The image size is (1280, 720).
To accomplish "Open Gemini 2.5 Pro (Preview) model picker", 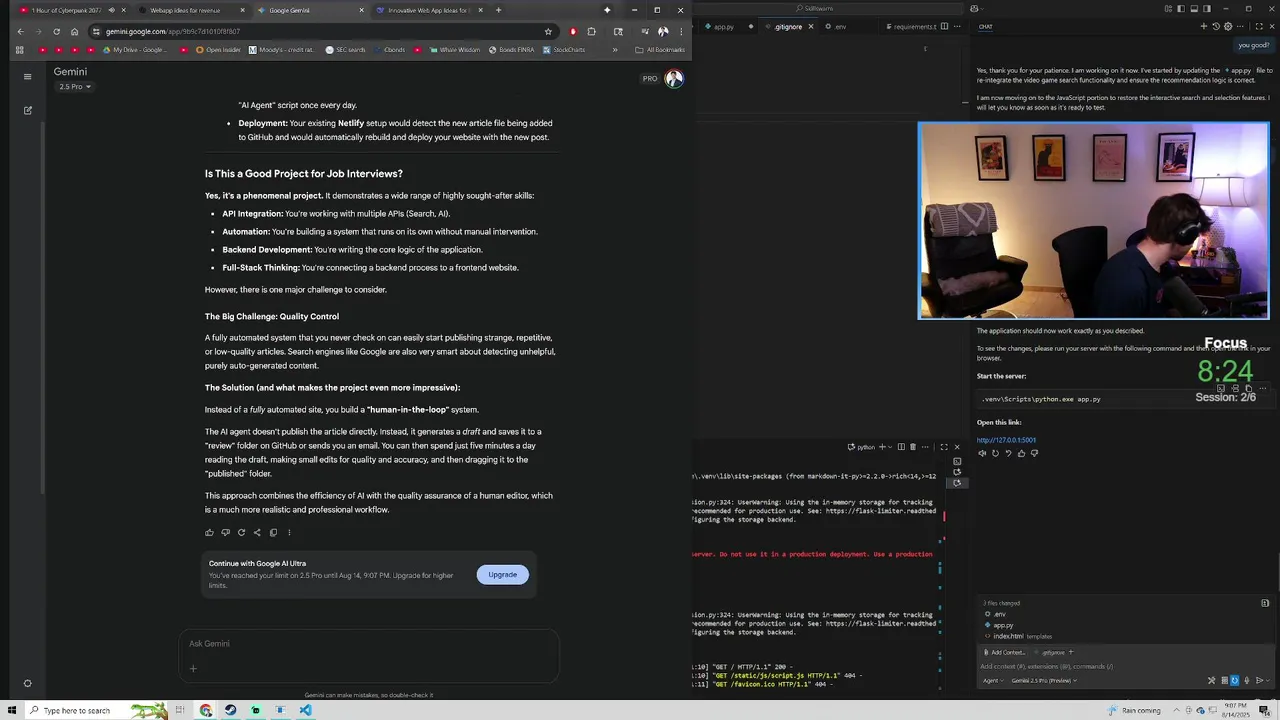I will coord(1043,680).
